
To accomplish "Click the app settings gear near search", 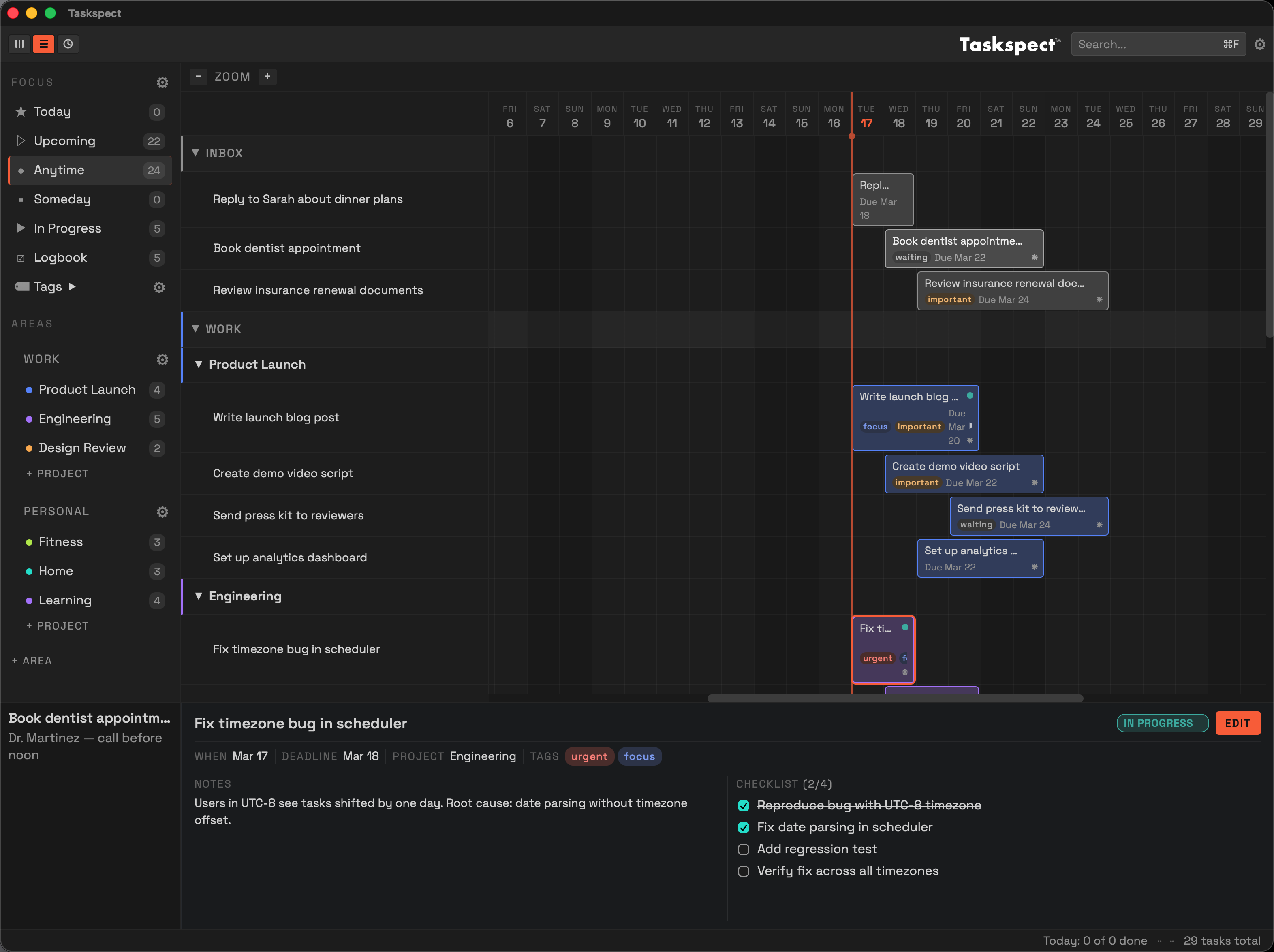I will click(x=1260, y=44).
